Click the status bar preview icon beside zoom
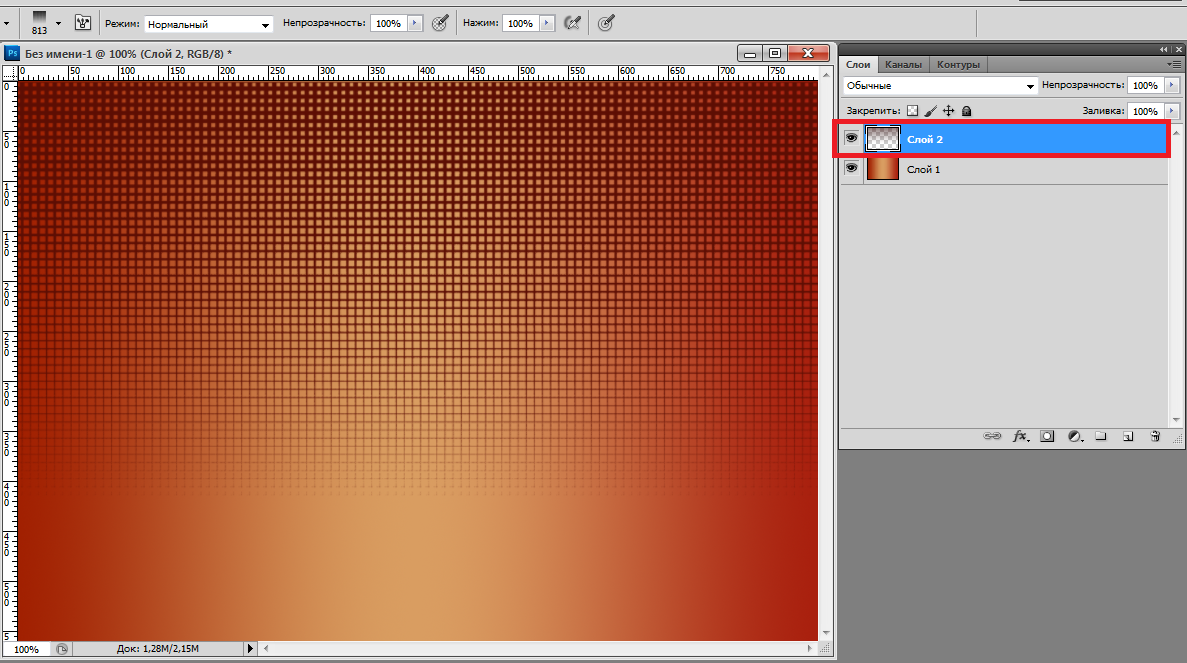The height and width of the screenshot is (663, 1187). [62, 649]
